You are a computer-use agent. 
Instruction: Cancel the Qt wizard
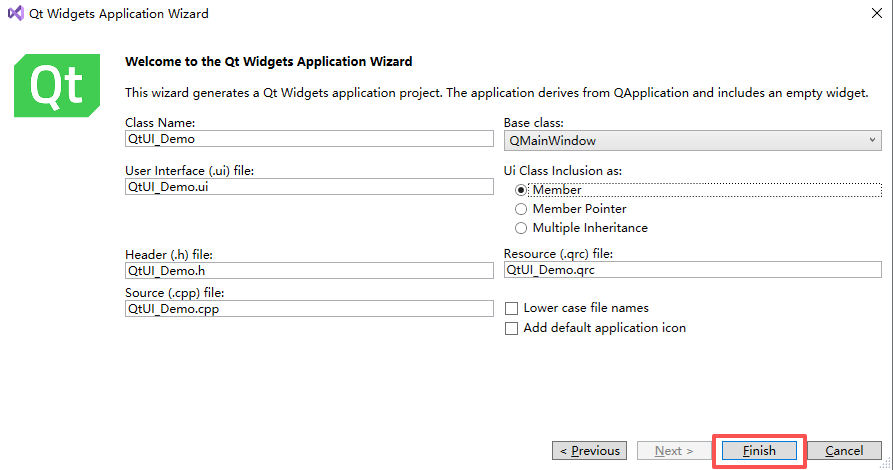point(844,451)
